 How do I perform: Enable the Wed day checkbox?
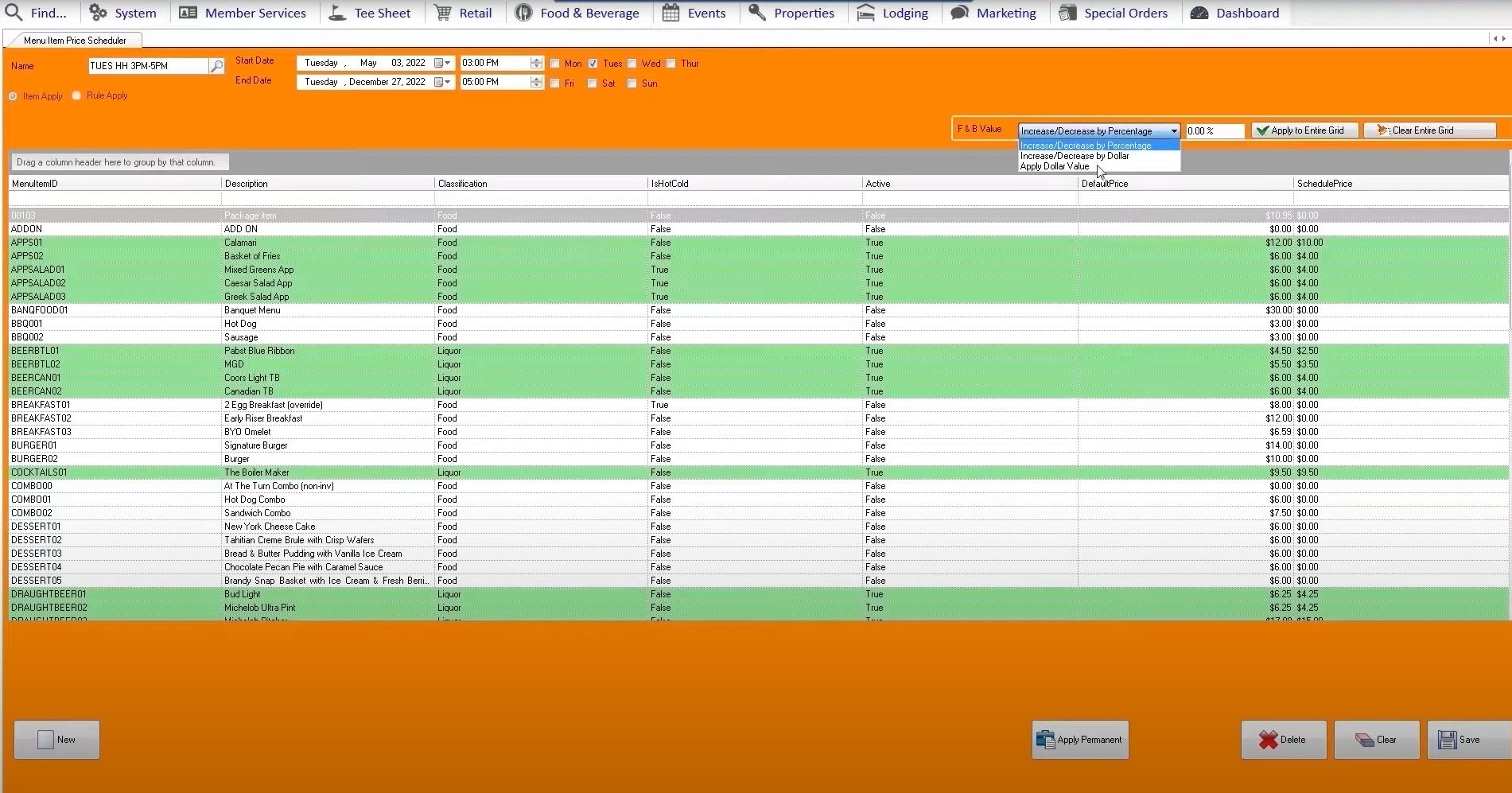[x=632, y=63]
